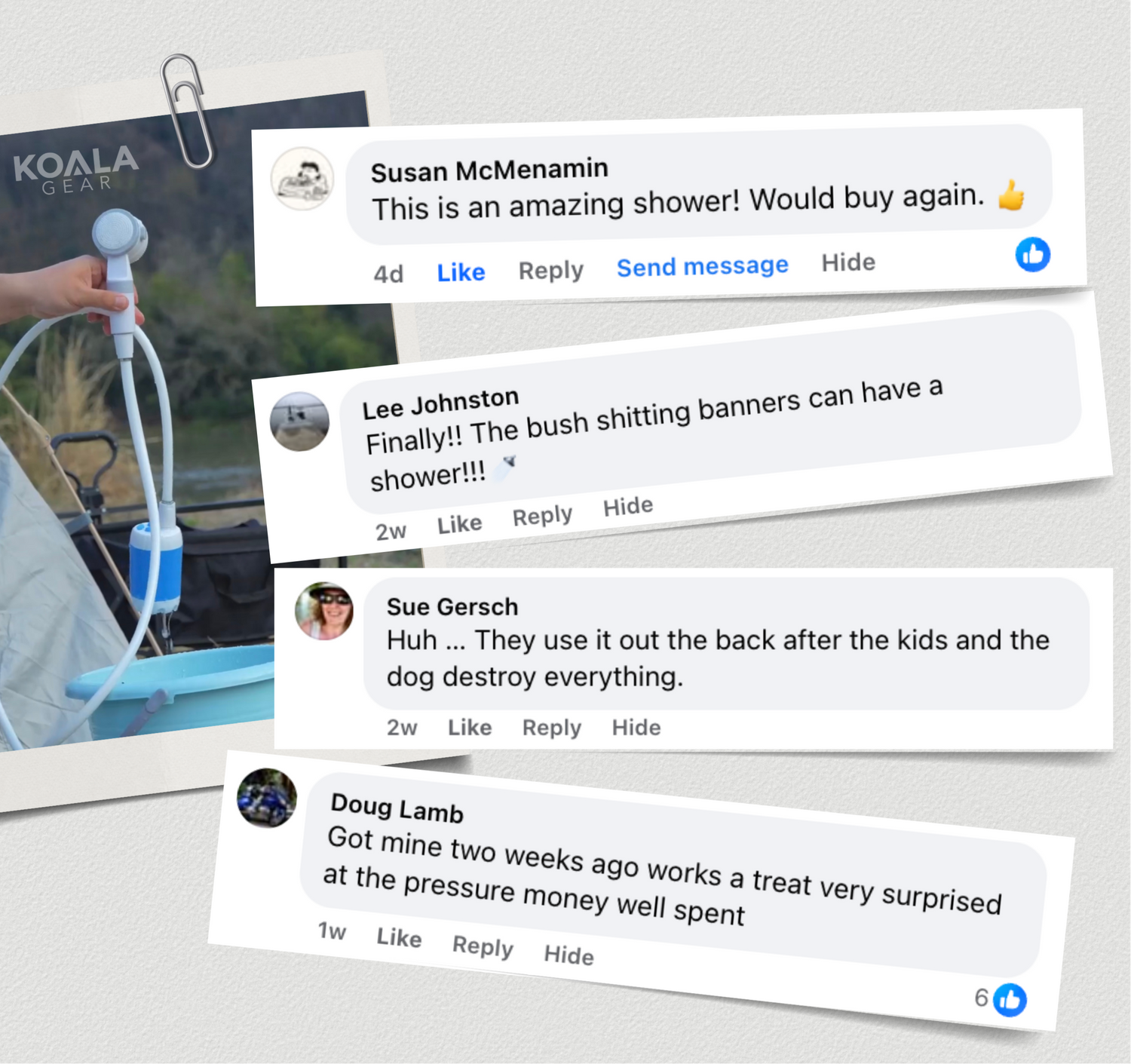Screen dimensions: 1131x1064
Task: Hide Lee Johnston's comment
Action: tap(628, 507)
